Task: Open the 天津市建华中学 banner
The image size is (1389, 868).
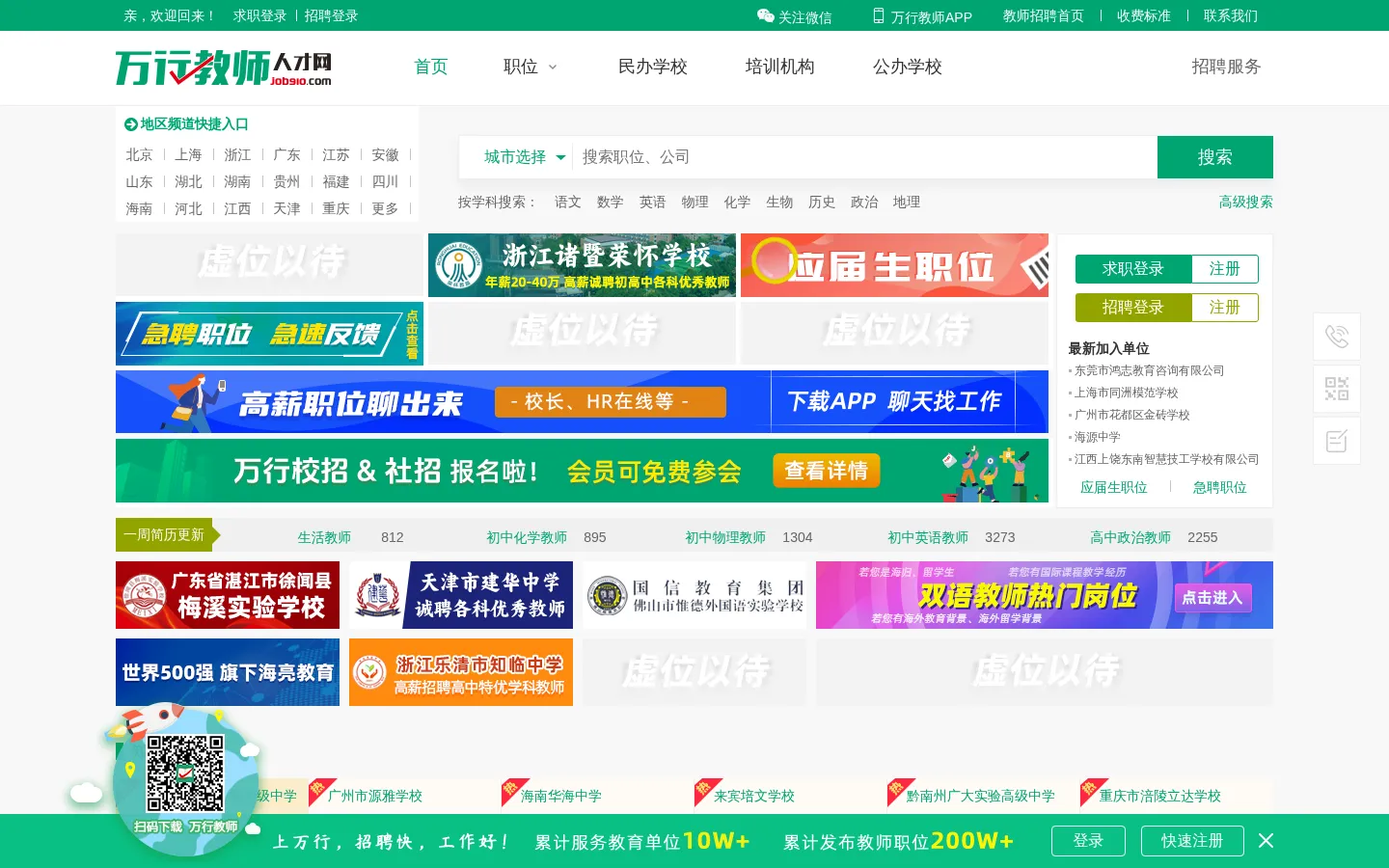Action: 461,595
